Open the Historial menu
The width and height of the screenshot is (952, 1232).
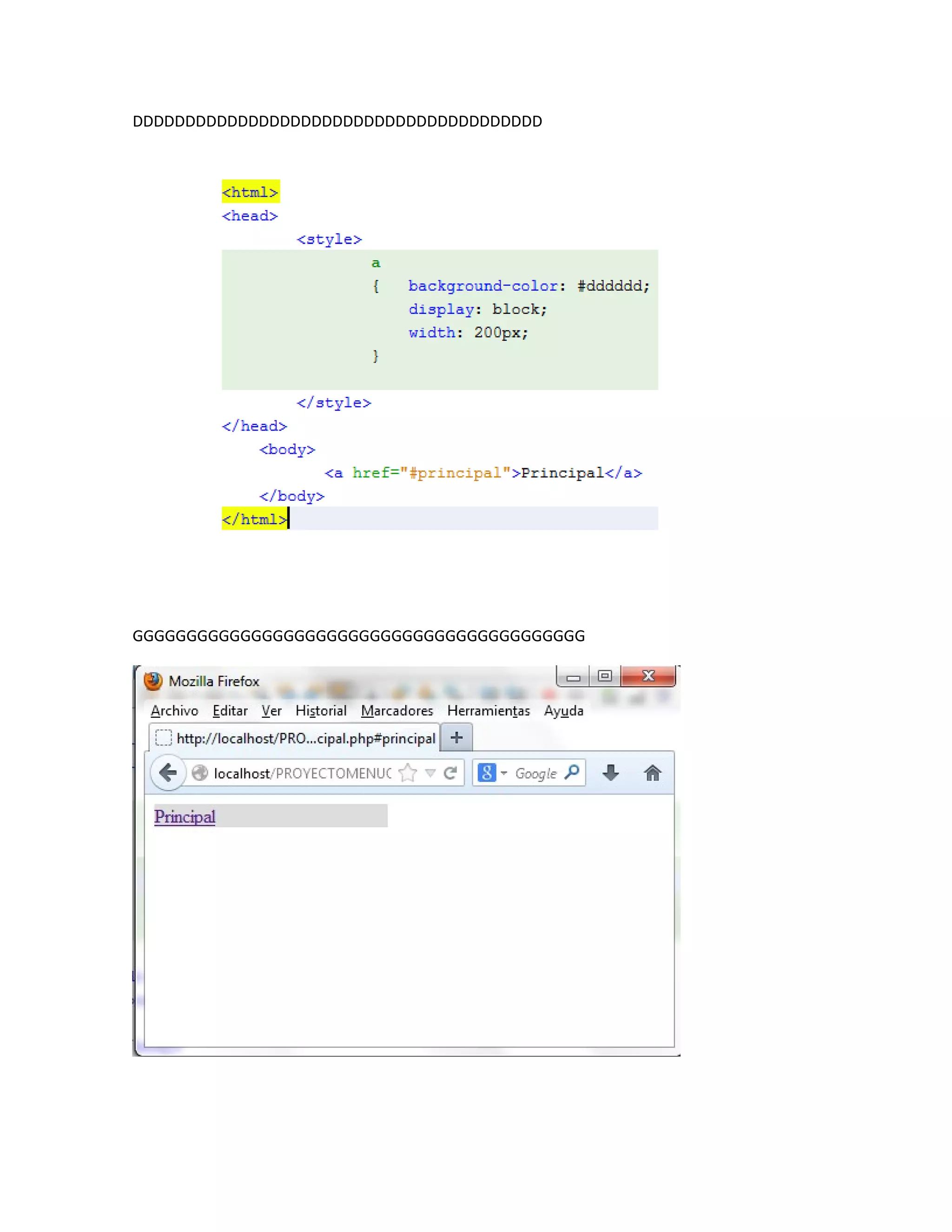(x=321, y=711)
